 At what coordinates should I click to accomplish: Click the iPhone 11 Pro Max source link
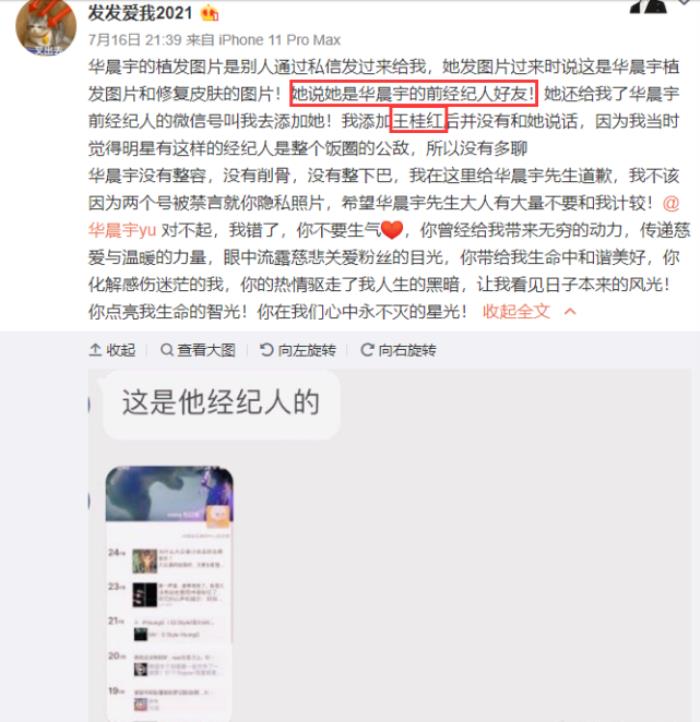point(280,40)
